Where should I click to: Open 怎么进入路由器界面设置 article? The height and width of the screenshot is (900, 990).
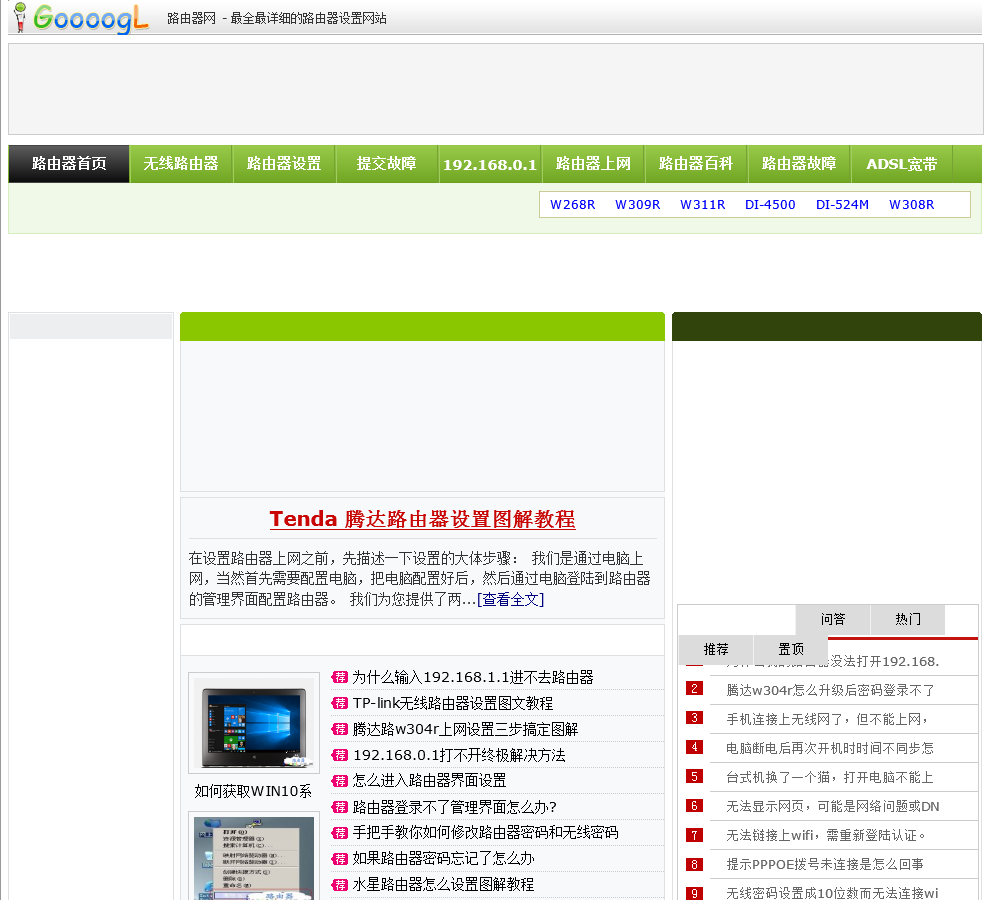pos(429,781)
